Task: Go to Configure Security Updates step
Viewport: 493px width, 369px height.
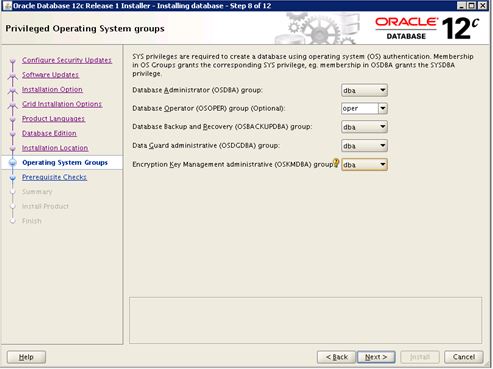Action: pos(67,60)
